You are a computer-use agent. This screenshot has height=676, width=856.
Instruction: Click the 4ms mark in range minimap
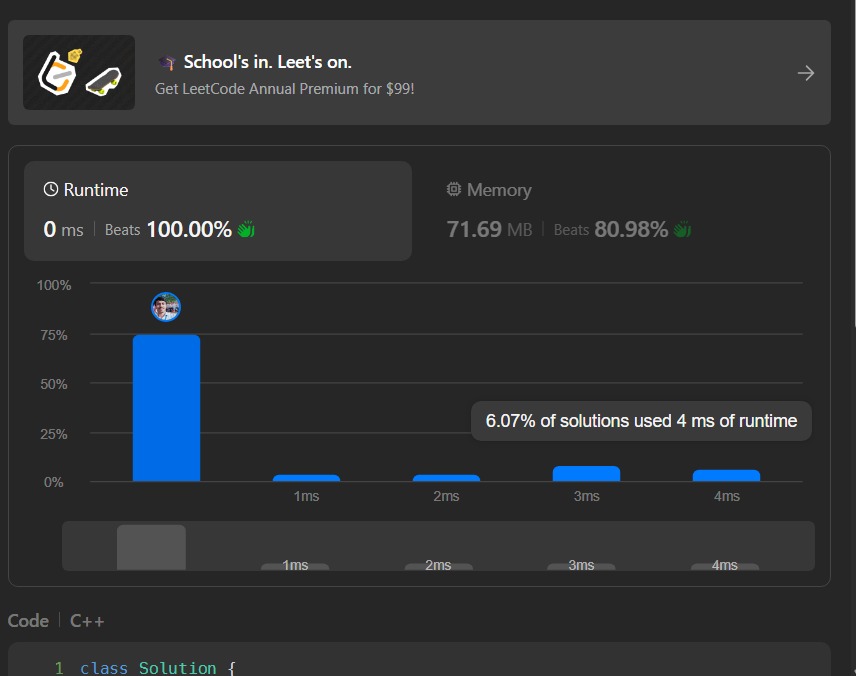pyautogui.click(x=725, y=566)
